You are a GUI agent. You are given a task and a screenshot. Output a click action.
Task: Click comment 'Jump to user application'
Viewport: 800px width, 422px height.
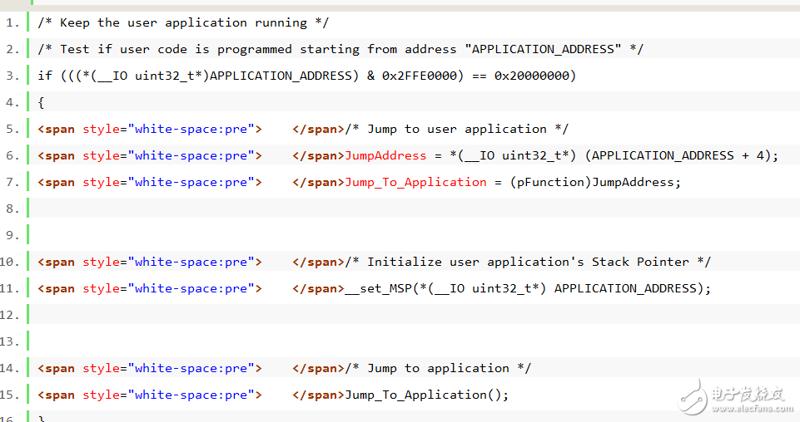click(457, 129)
